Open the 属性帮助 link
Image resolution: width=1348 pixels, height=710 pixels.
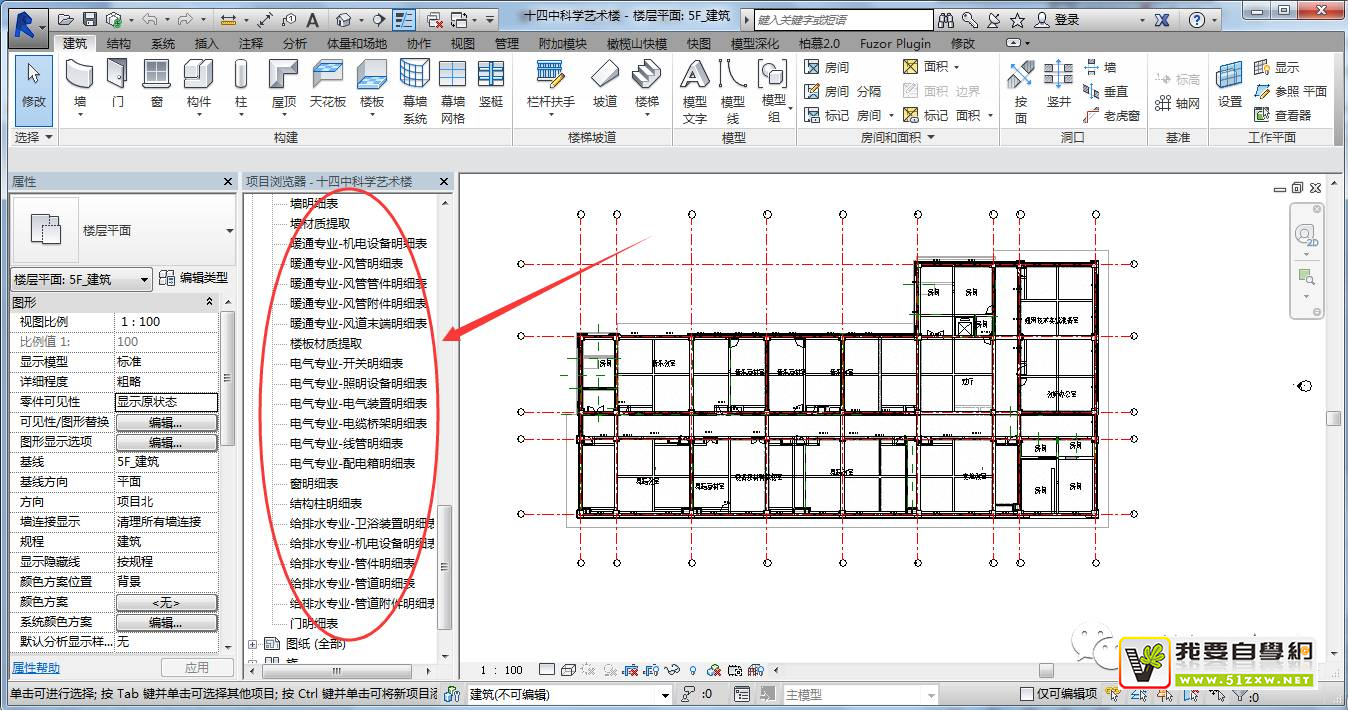[36, 668]
